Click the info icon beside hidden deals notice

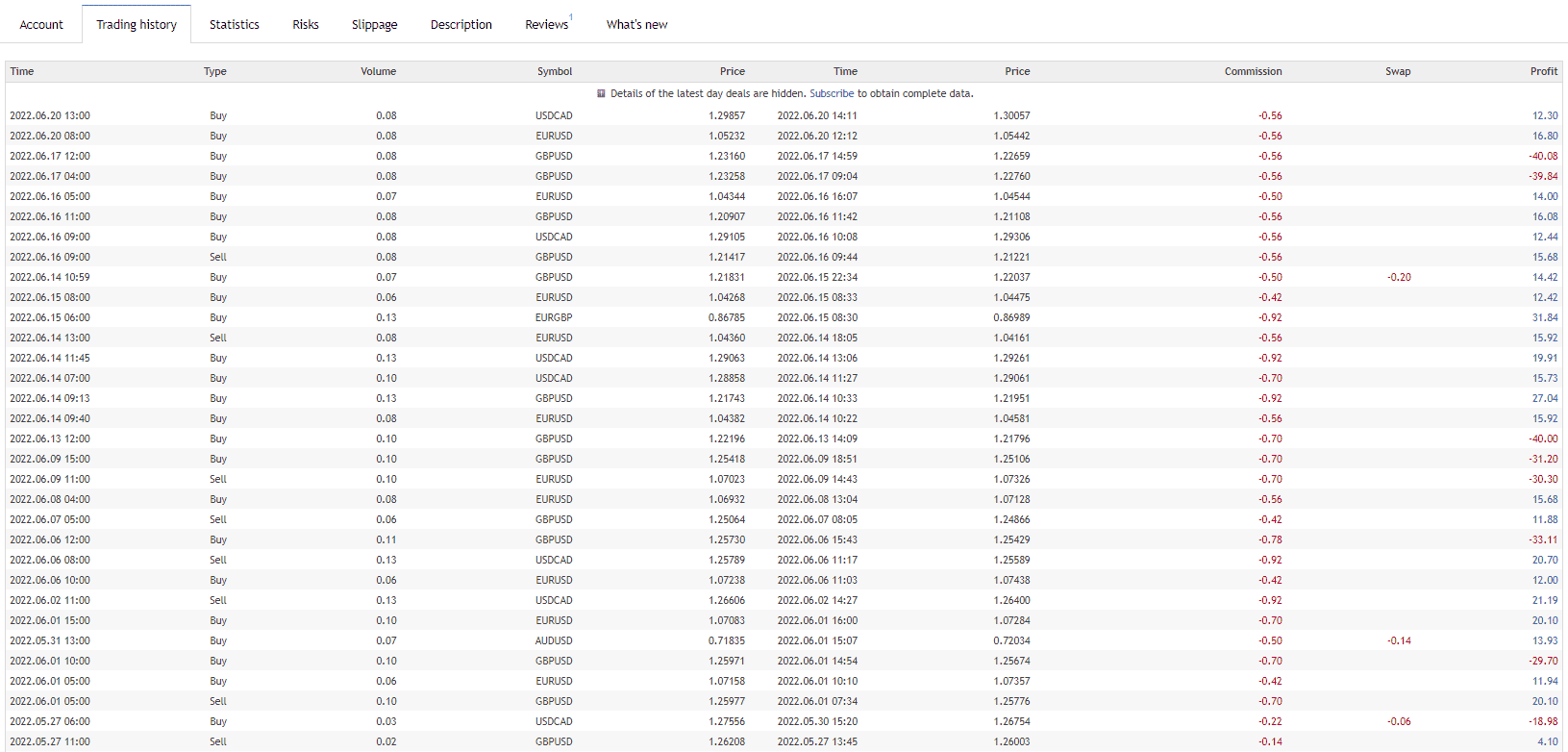602,93
